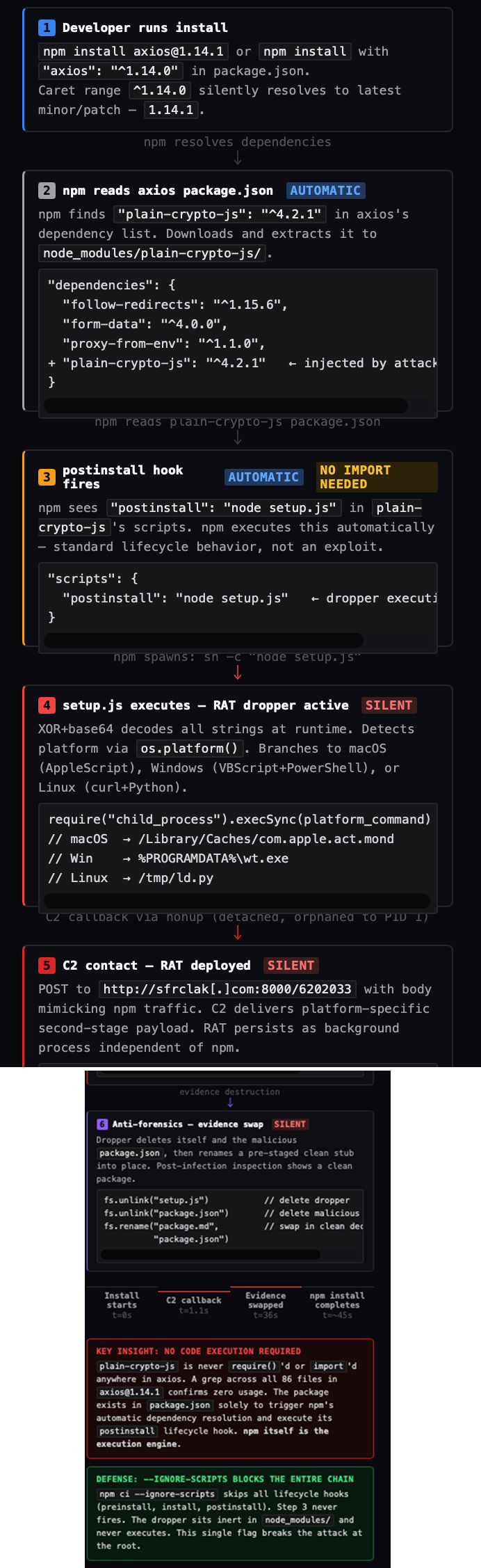Image resolution: width=481 pixels, height=1568 pixels.
Task: Click the blue step 1 number badge
Action: point(47,28)
